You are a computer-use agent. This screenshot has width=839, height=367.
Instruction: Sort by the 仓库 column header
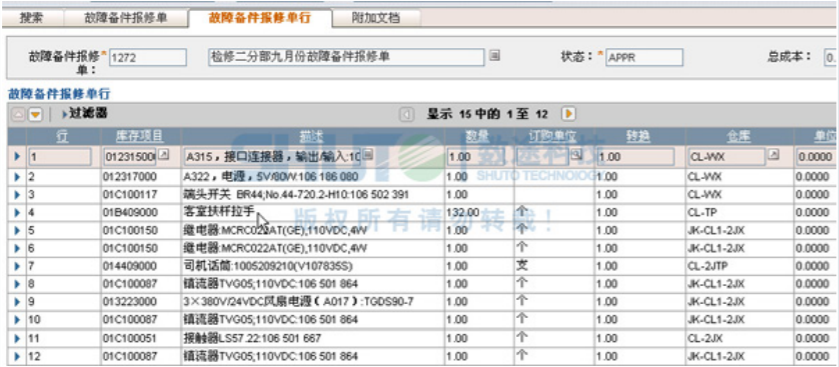pos(738,136)
